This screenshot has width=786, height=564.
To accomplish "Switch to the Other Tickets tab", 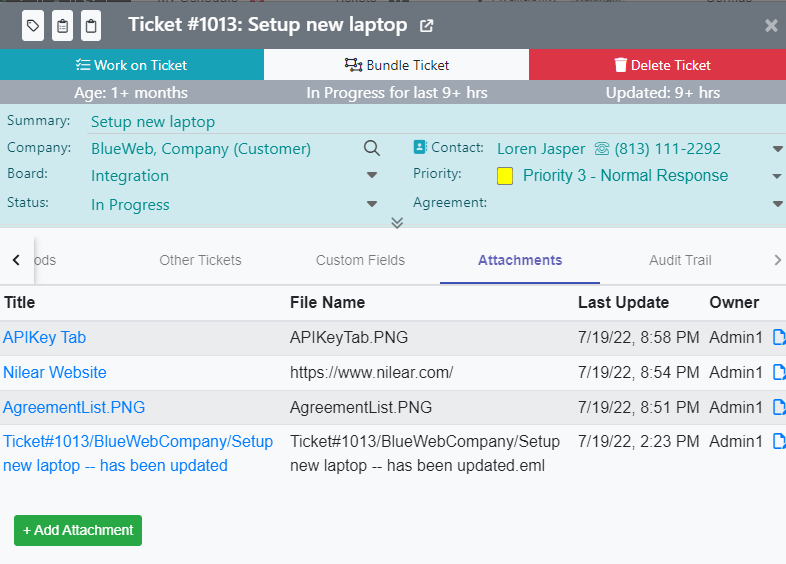I will pyautogui.click(x=200, y=260).
